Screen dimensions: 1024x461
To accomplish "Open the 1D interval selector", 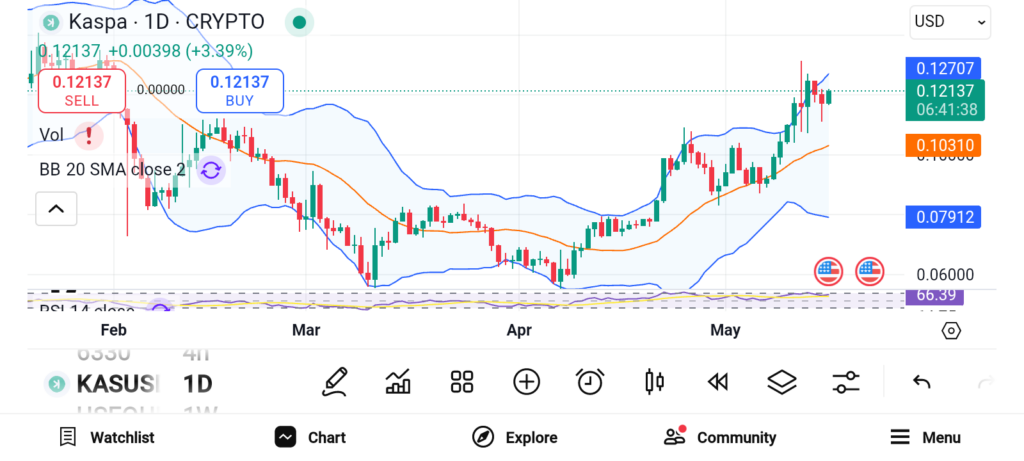I will (197, 384).
